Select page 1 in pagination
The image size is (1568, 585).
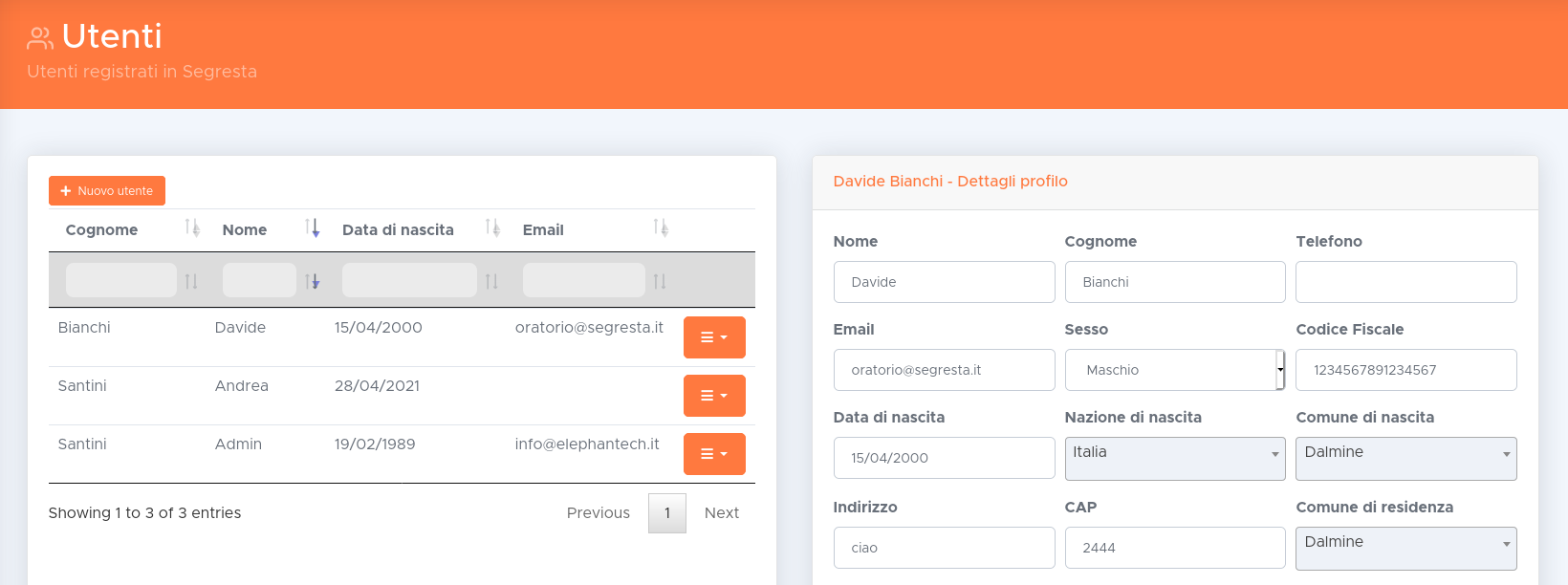667,513
